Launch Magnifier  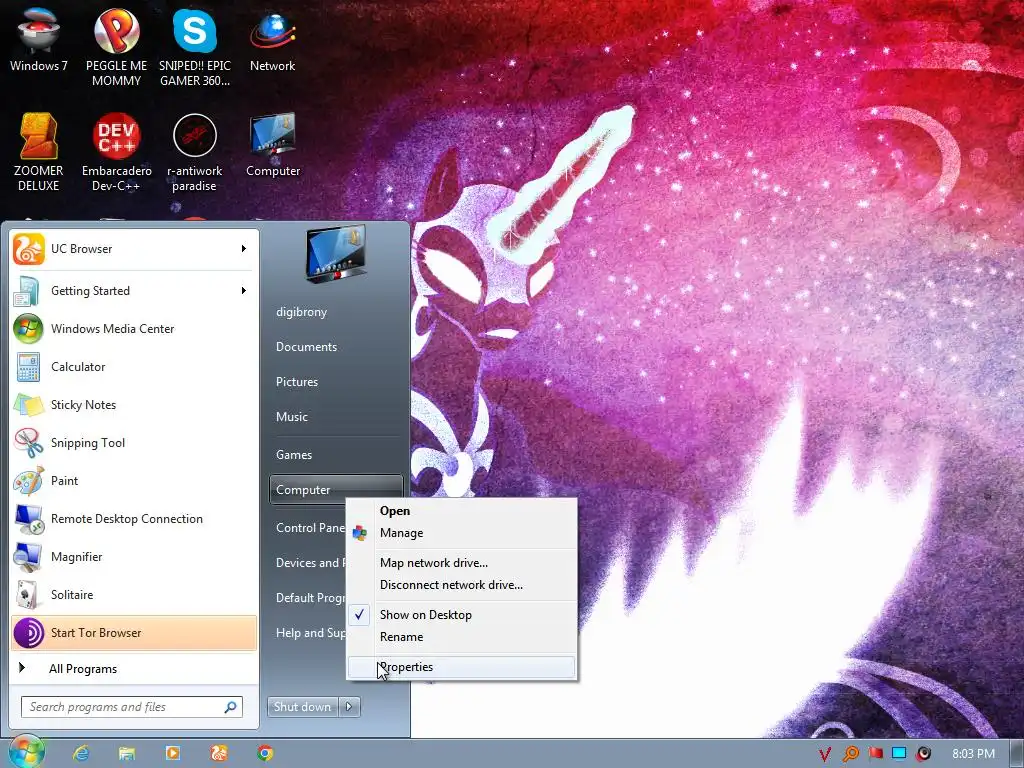[x=134, y=556]
